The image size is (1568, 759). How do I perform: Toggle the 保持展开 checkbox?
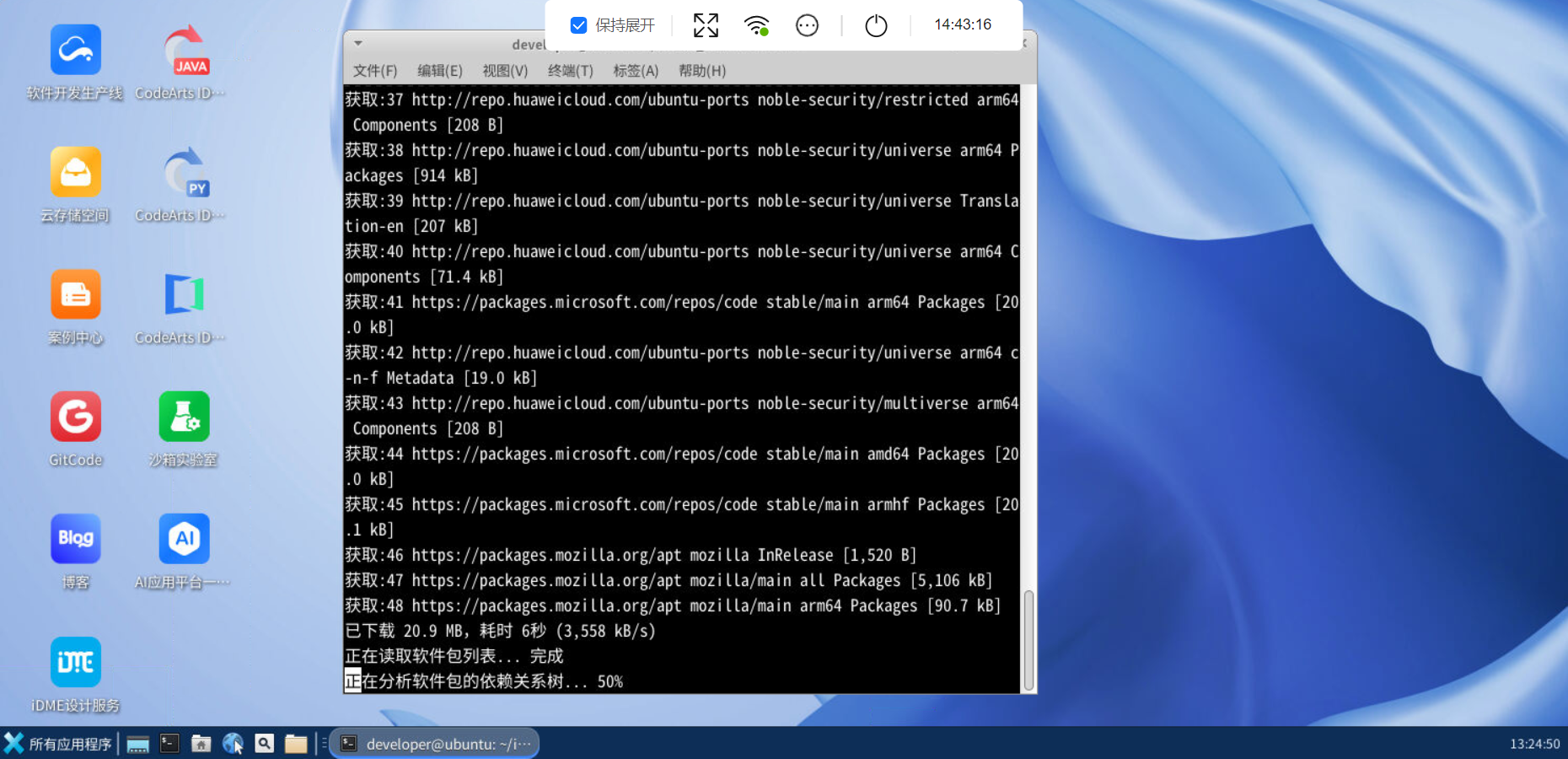tap(578, 25)
